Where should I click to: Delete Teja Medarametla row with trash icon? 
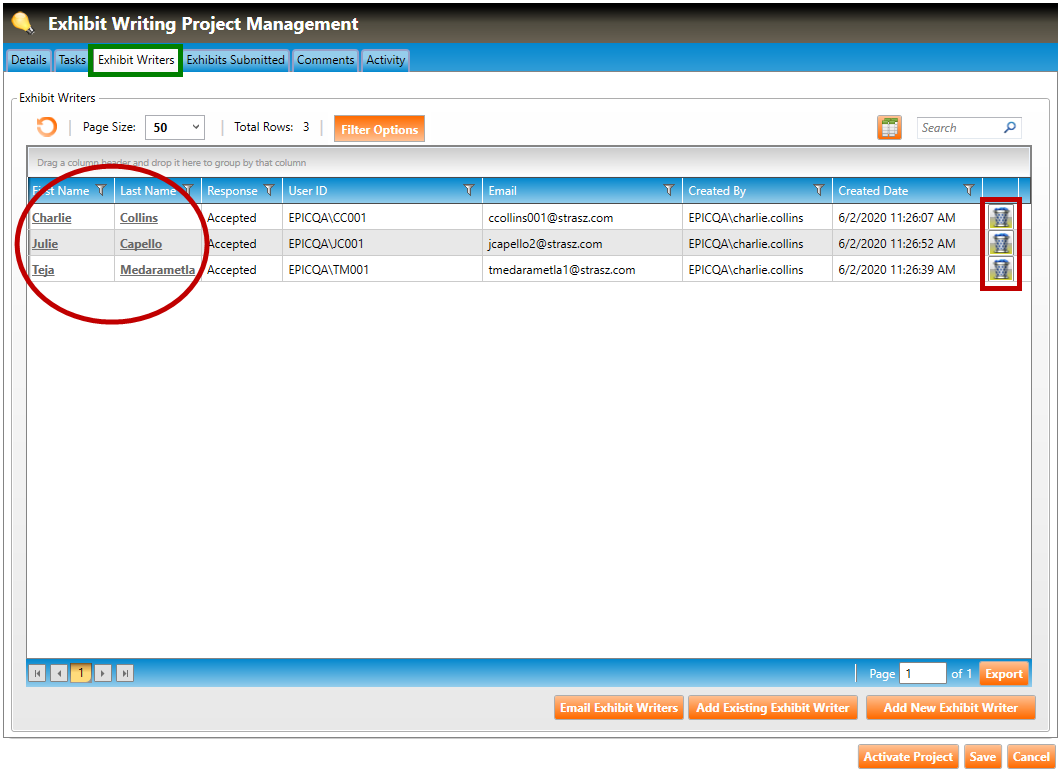coord(1000,269)
